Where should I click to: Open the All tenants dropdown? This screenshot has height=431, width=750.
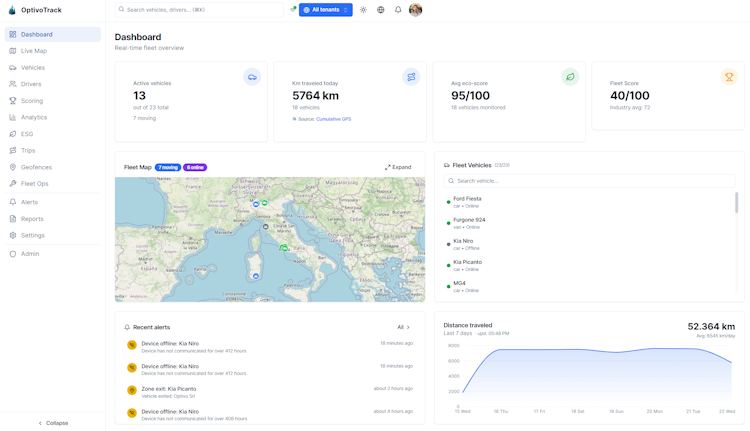[x=326, y=10]
